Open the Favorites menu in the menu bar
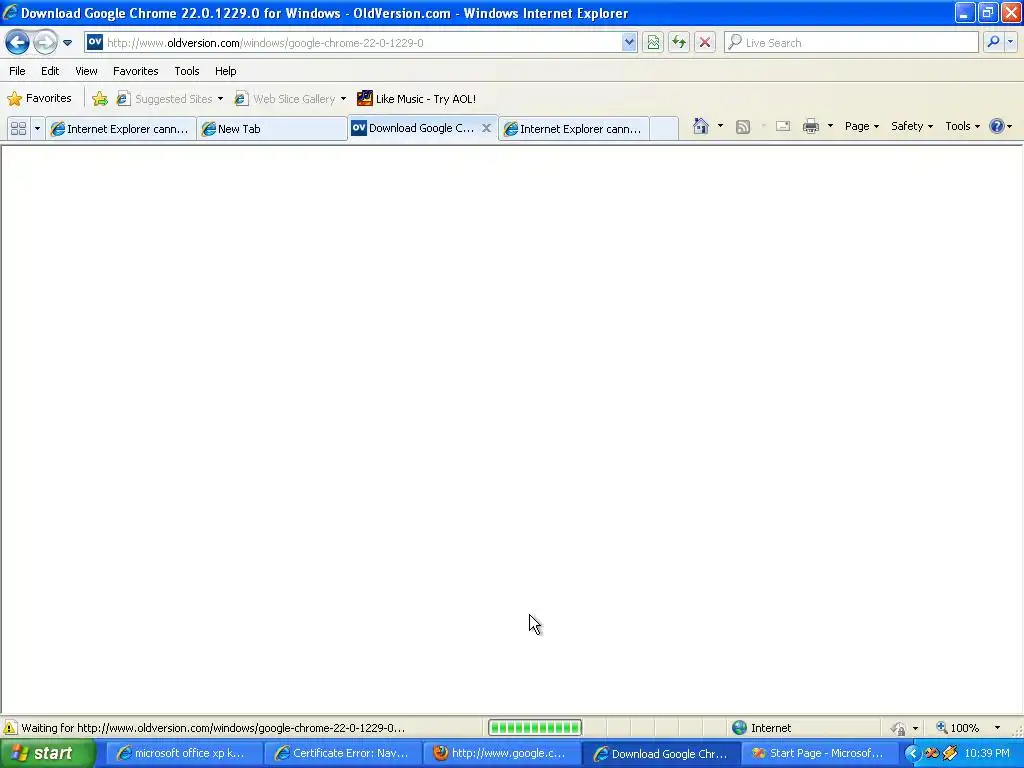This screenshot has height=768, width=1024. click(135, 71)
